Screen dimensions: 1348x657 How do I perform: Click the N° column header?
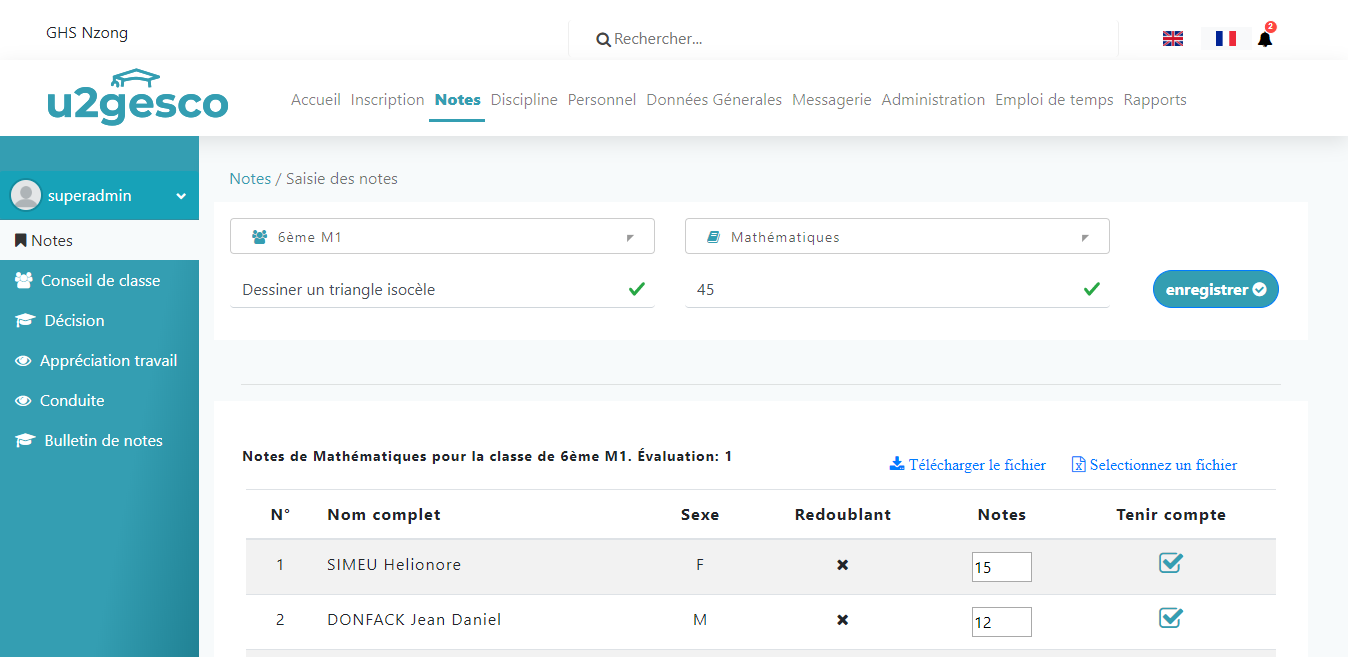280,515
